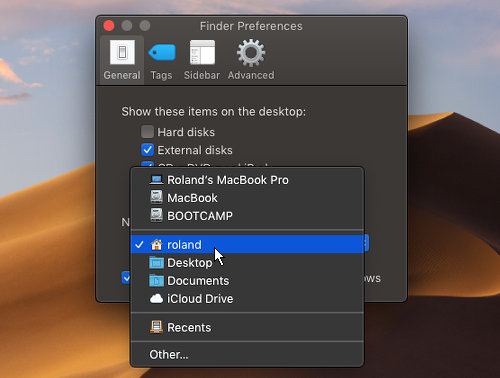
Task: Choose the MacBook volume entry
Action: 247,198
